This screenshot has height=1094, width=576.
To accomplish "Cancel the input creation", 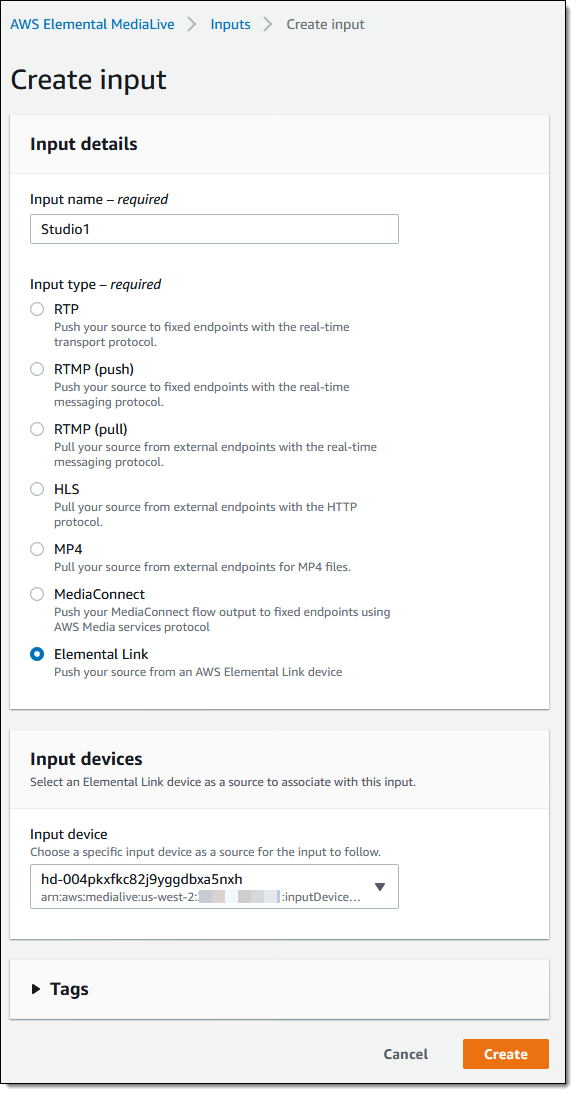I will (406, 1054).
